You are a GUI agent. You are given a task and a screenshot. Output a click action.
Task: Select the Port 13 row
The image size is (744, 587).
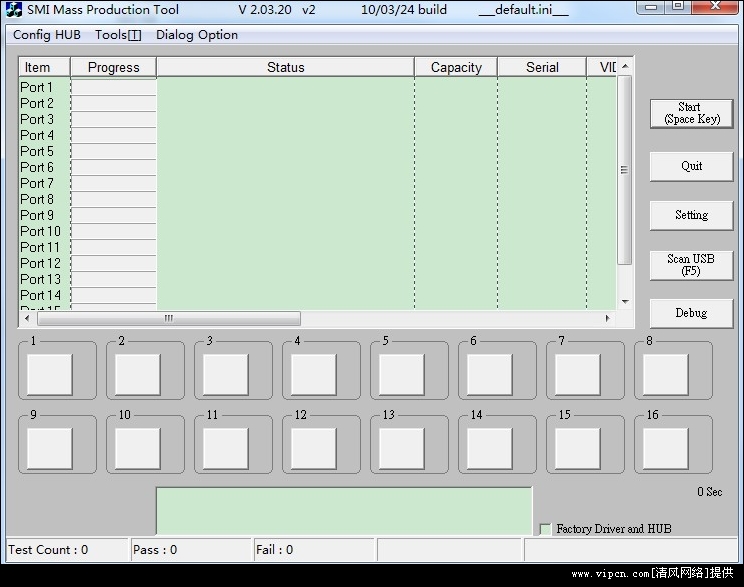[317, 279]
